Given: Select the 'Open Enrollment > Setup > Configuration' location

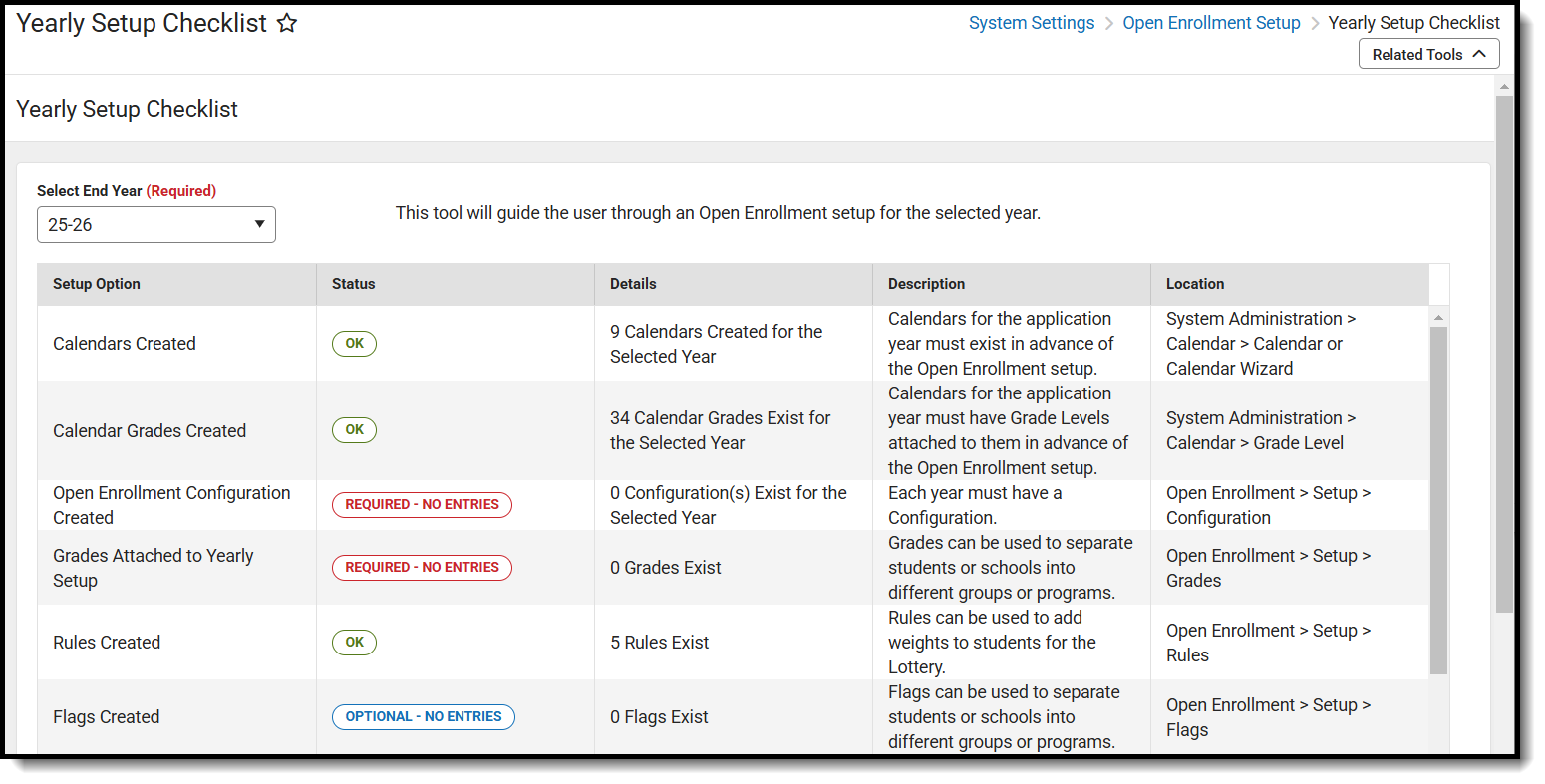Looking at the screenshot, I should [x=1269, y=505].
